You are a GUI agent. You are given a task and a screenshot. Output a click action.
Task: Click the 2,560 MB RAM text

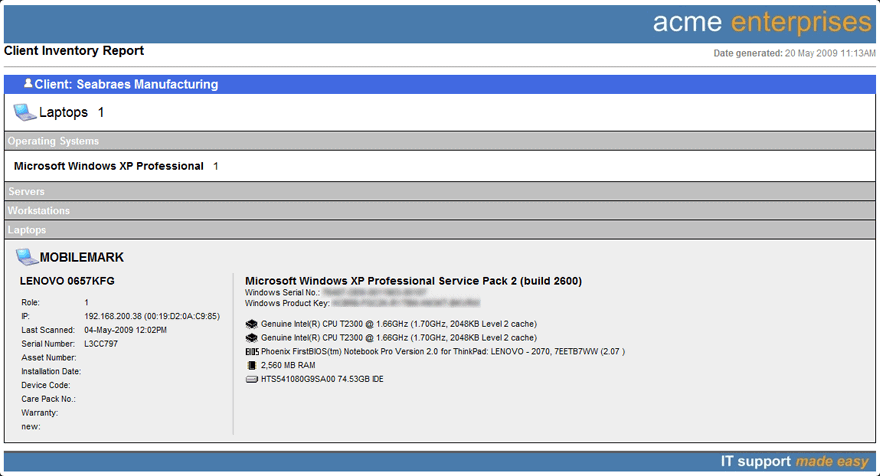(x=288, y=365)
